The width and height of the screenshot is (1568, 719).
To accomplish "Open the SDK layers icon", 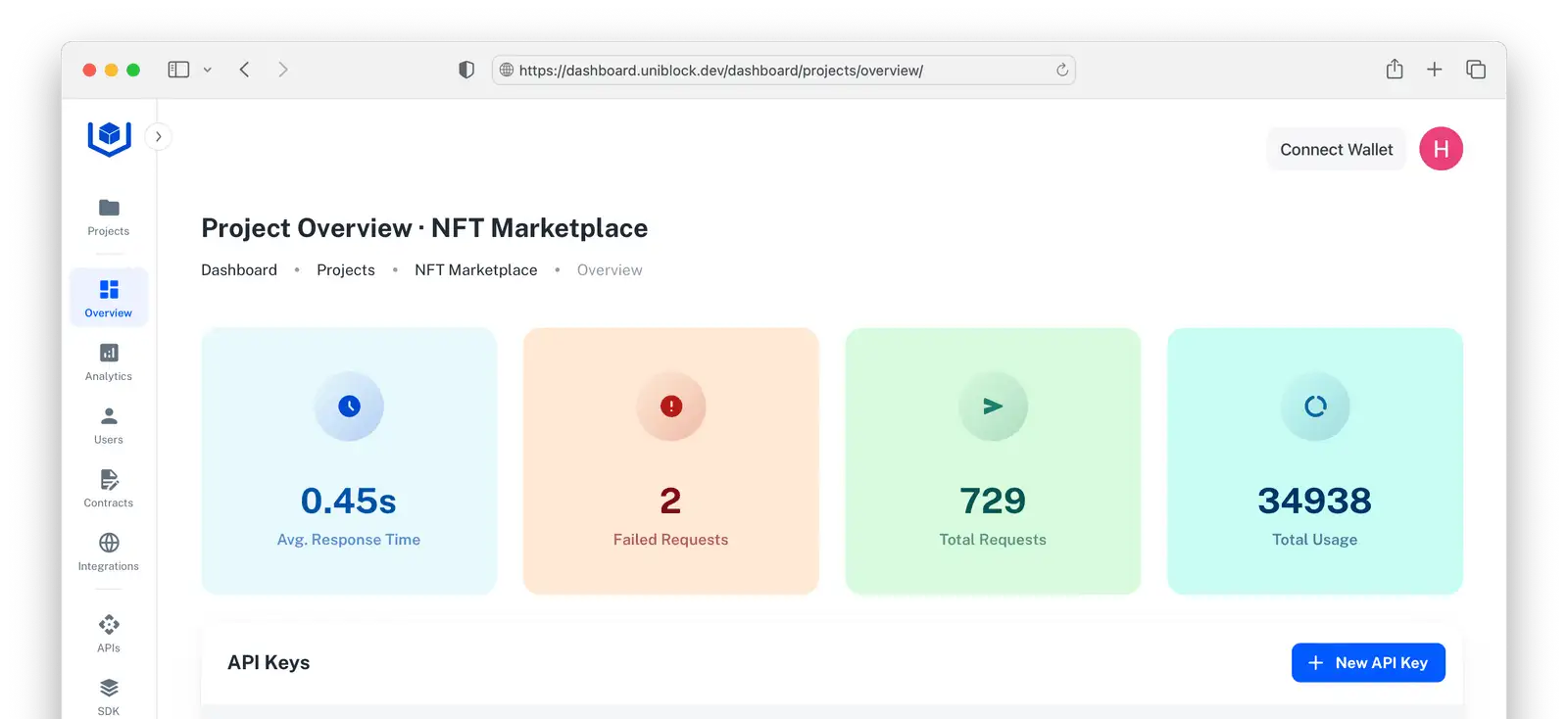I will coord(109,688).
